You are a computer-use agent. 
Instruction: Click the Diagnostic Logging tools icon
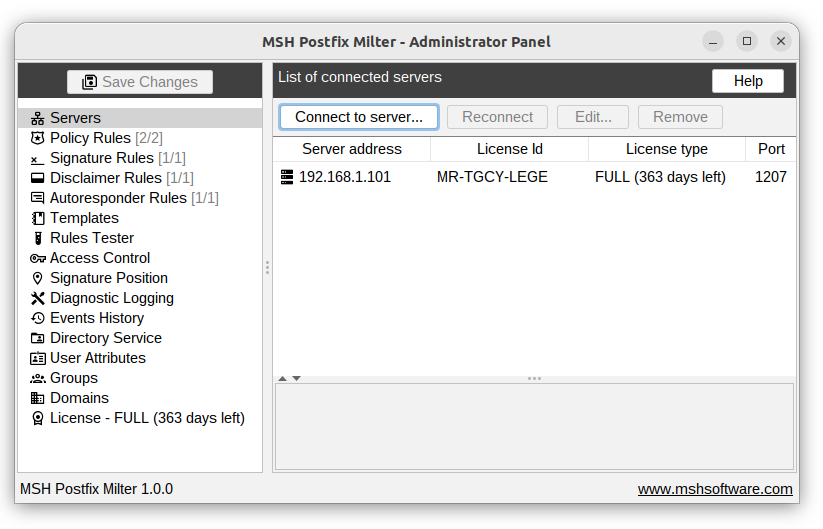point(37,298)
